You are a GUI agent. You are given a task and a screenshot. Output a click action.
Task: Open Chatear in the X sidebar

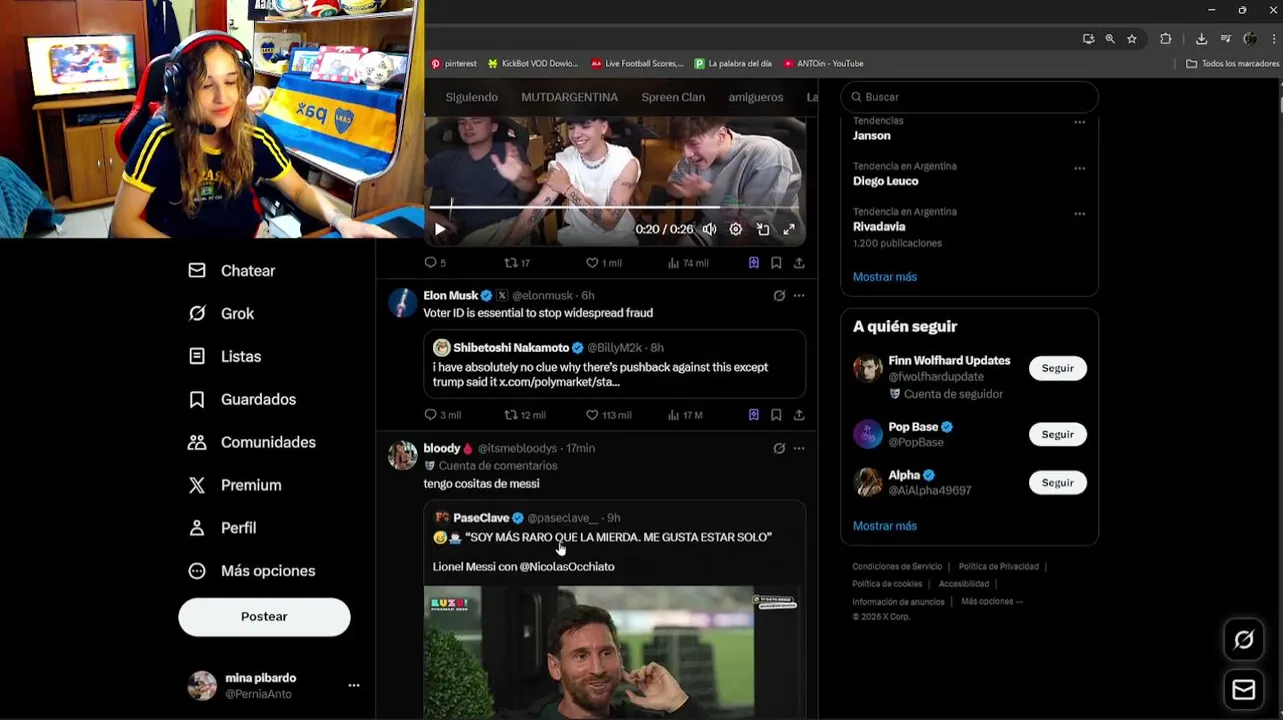(x=232, y=271)
